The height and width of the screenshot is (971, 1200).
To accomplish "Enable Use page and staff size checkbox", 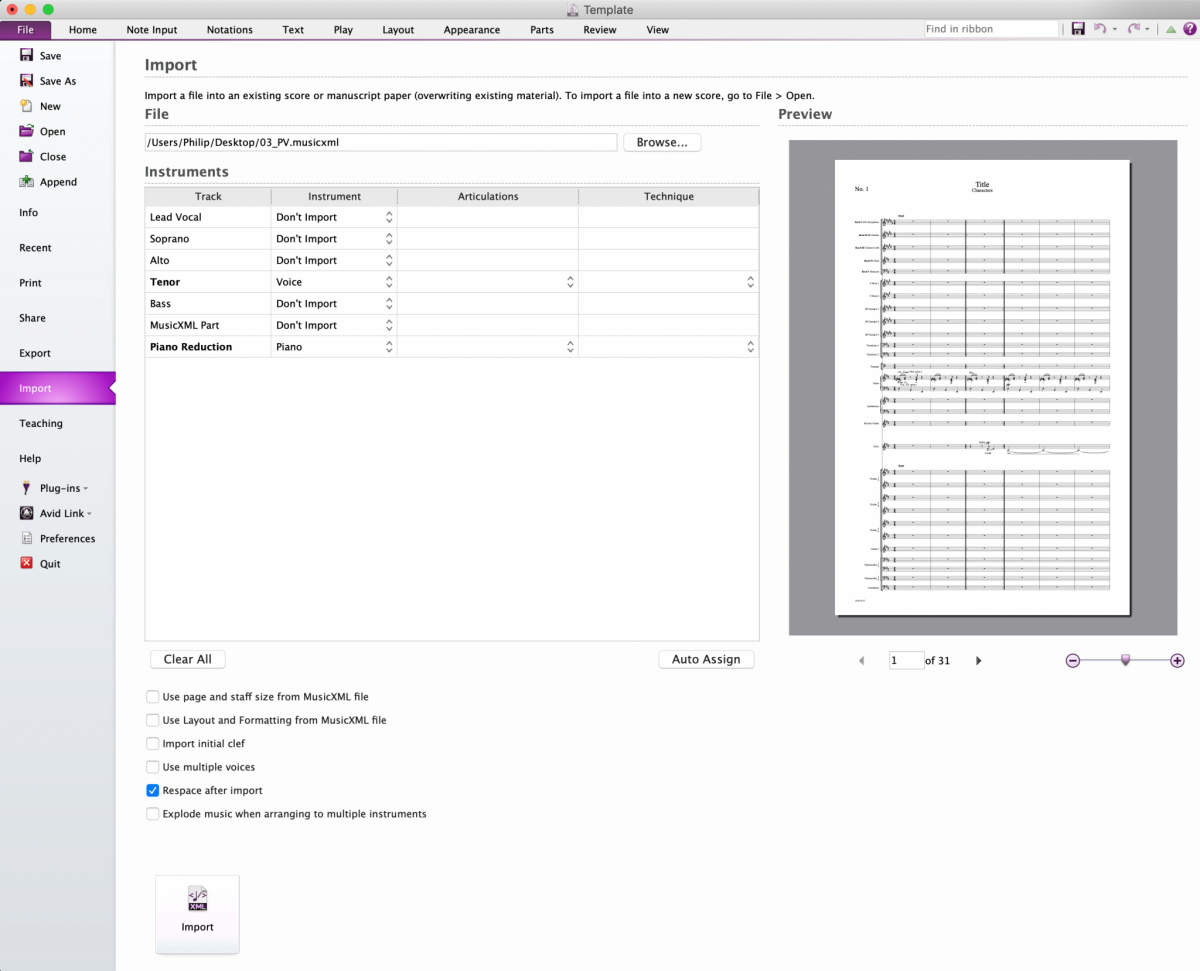I will (x=153, y=696).
